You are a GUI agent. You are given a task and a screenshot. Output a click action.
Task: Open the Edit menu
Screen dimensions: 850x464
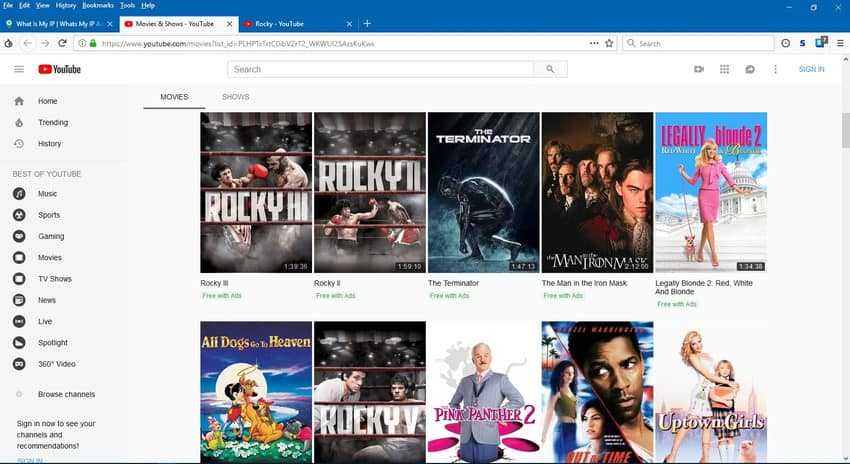24,5
